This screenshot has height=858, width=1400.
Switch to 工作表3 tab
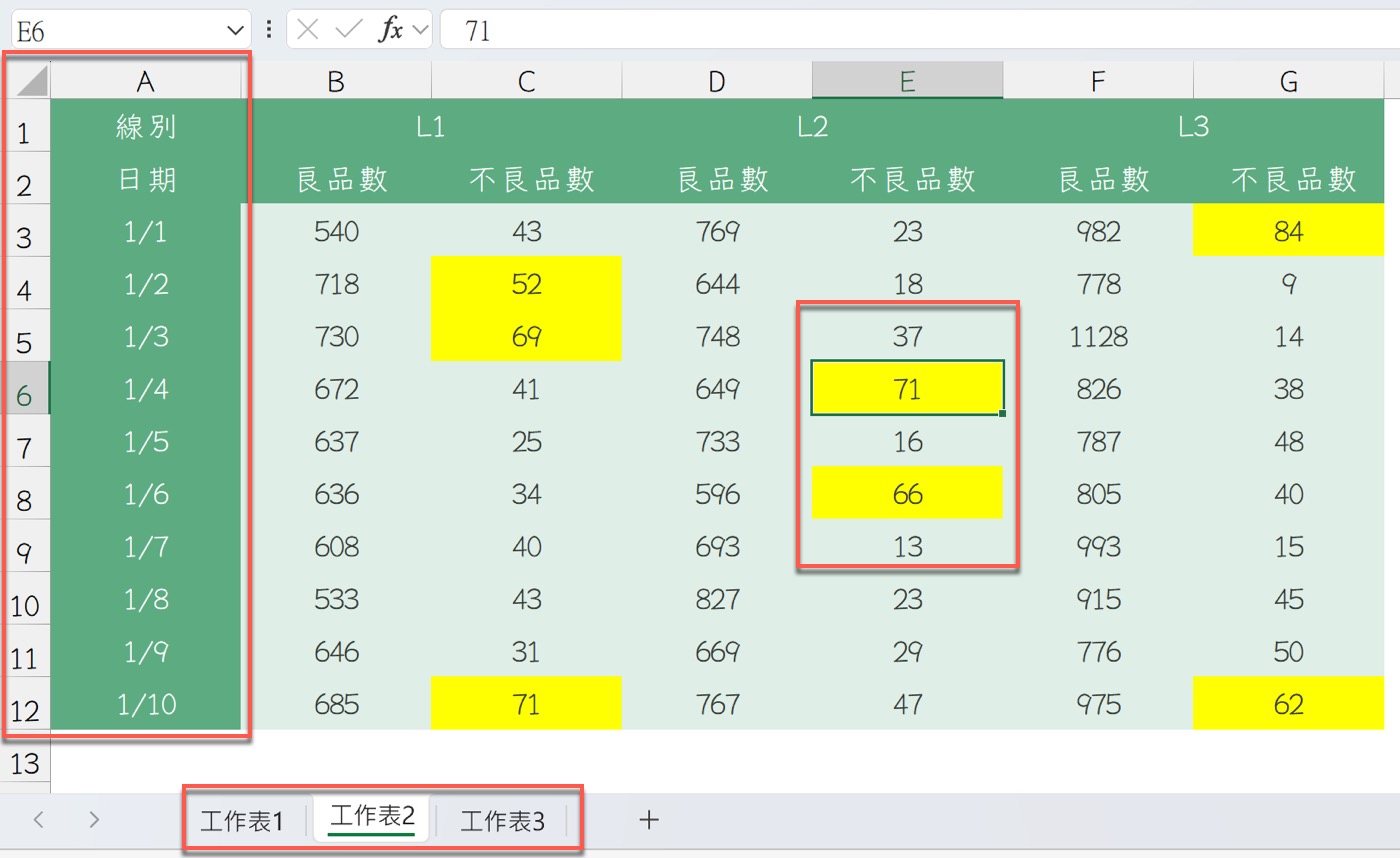coord(502,821)
